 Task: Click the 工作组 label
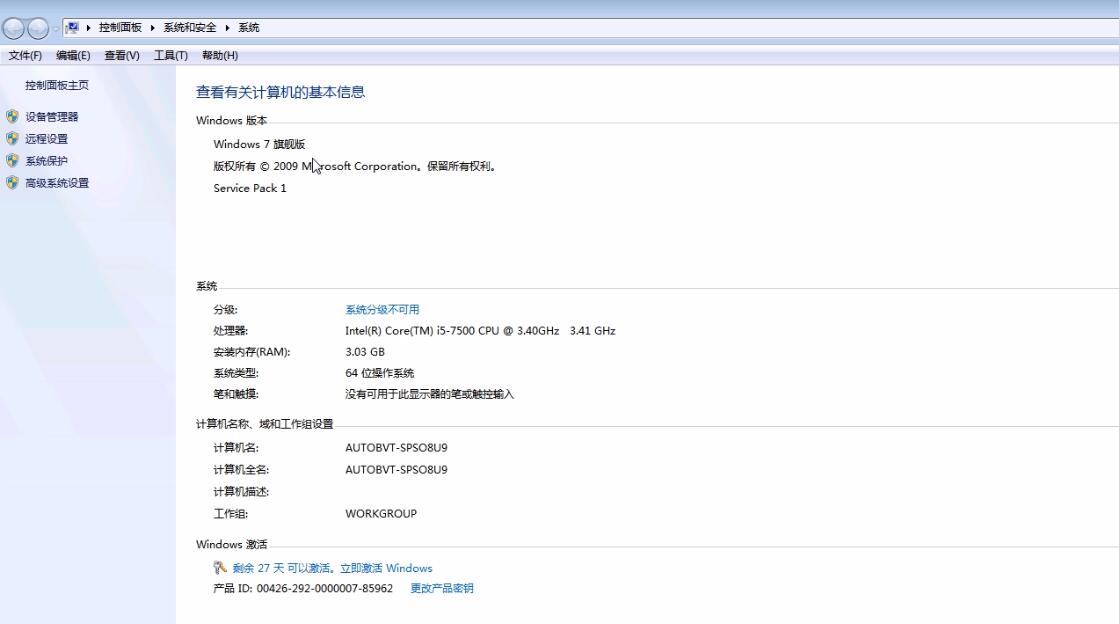point(231,513)
